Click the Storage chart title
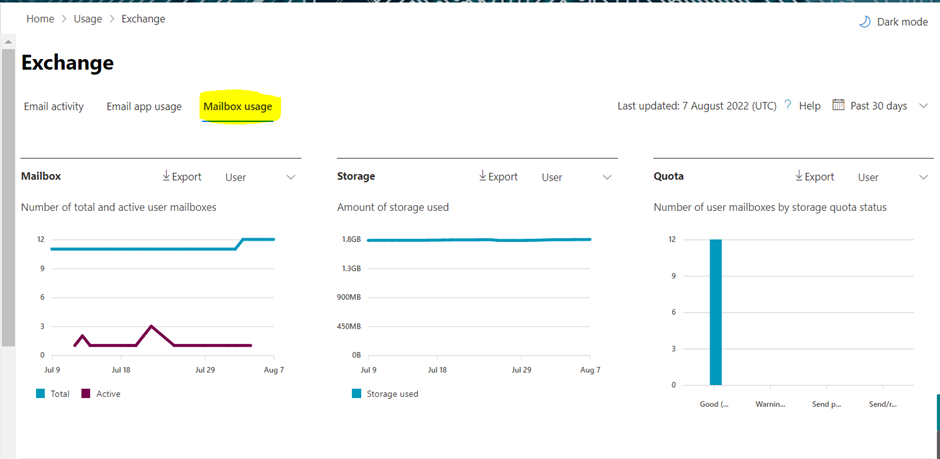 click(x=356, y=177)
